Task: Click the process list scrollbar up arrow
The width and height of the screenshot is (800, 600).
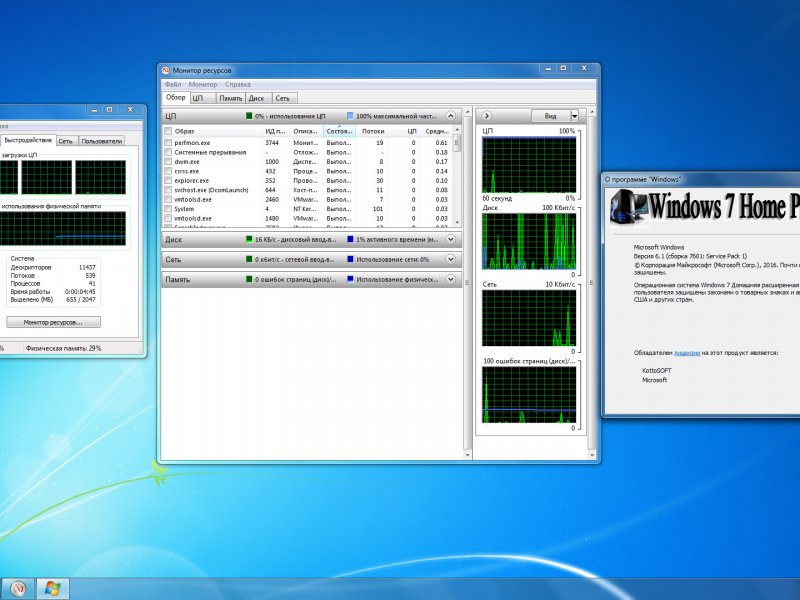Action: point(457,131)
